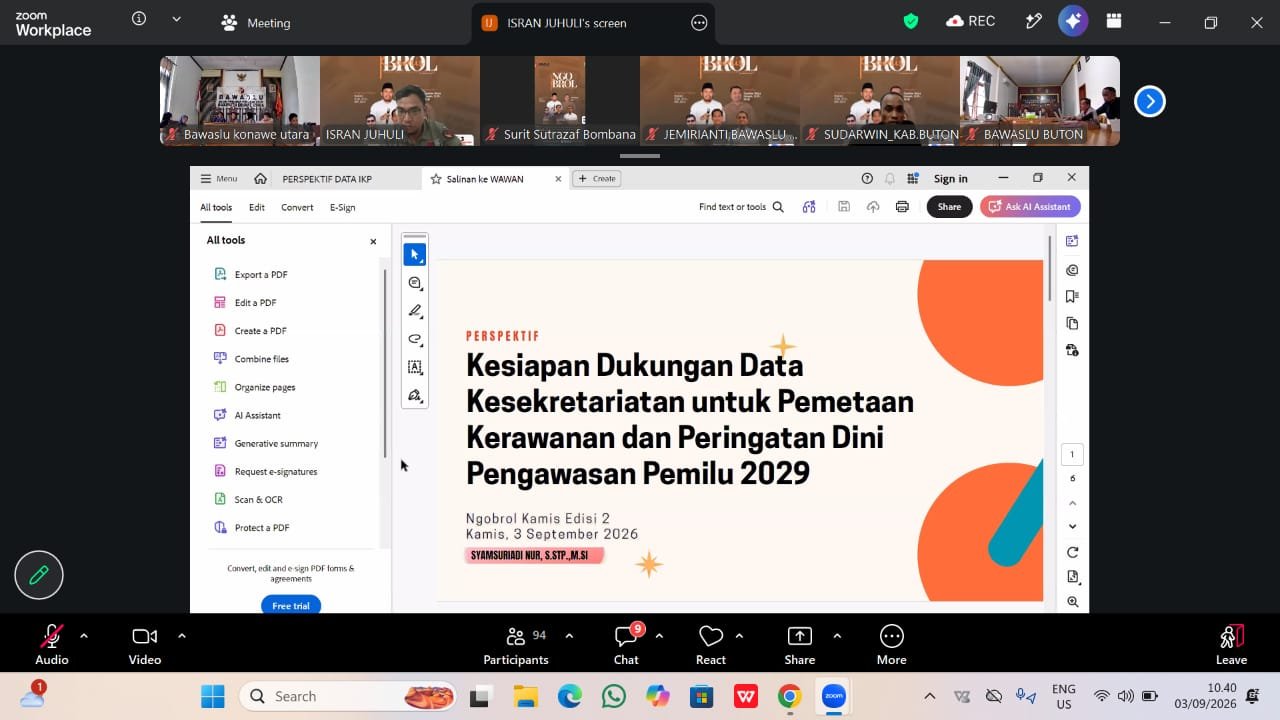Unmute the Audio microphone
This screenshot has width=1280, height=720.
click(52, 644)
